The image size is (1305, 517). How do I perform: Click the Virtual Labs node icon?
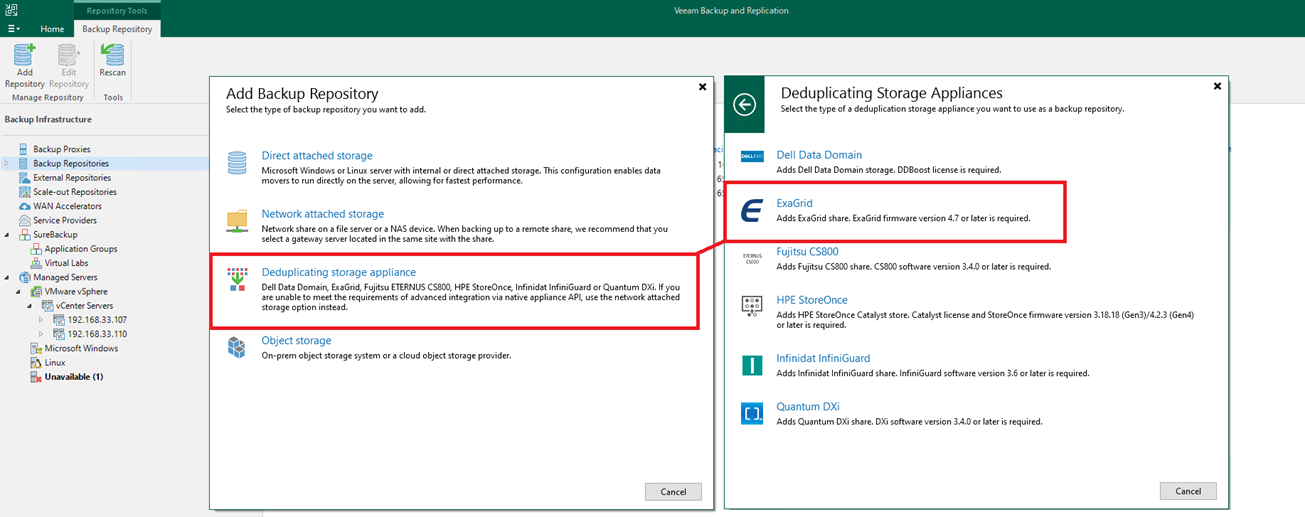pos(36,263)
